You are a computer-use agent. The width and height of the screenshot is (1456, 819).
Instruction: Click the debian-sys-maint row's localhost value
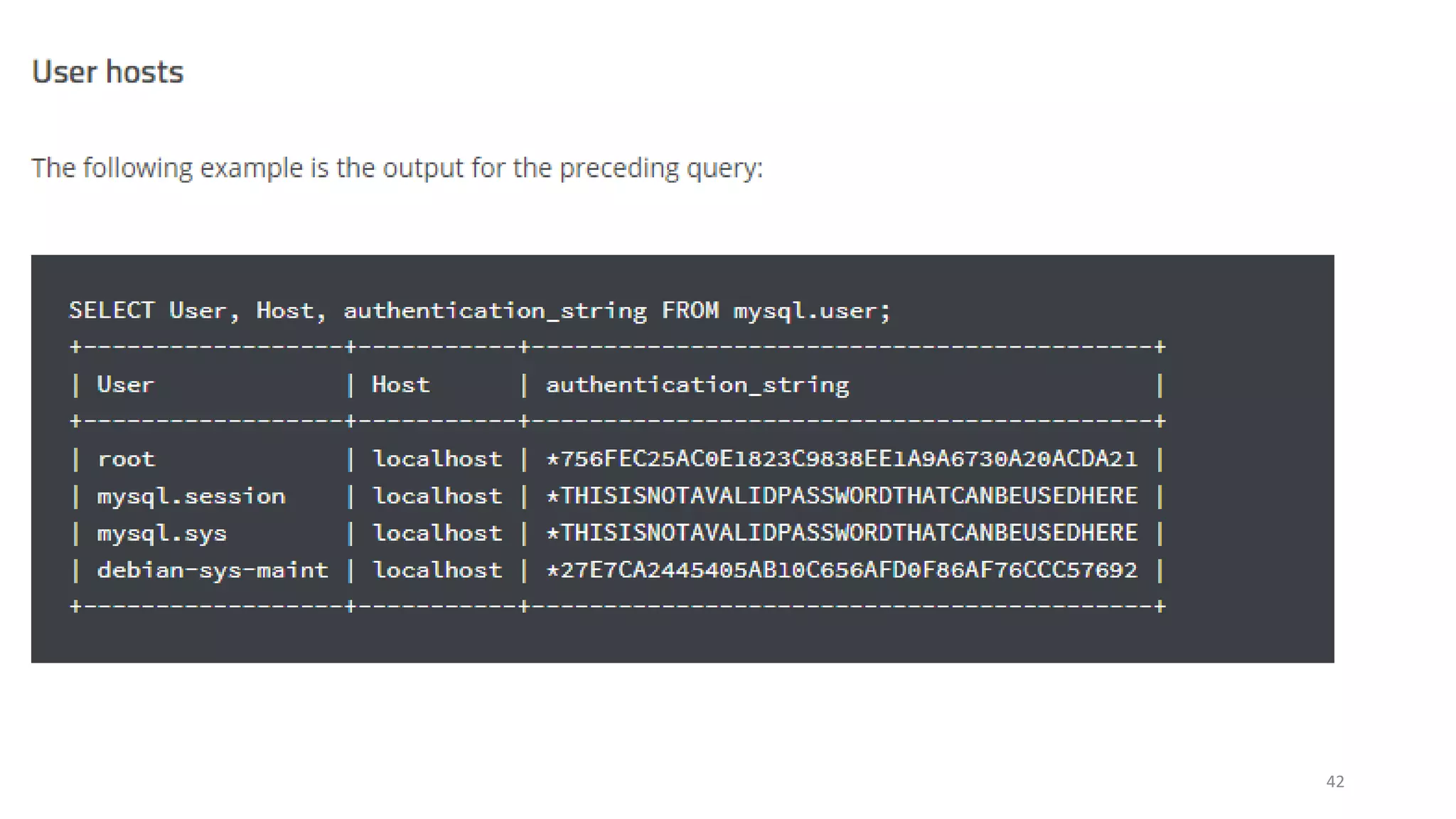click(x=437, y=570)
